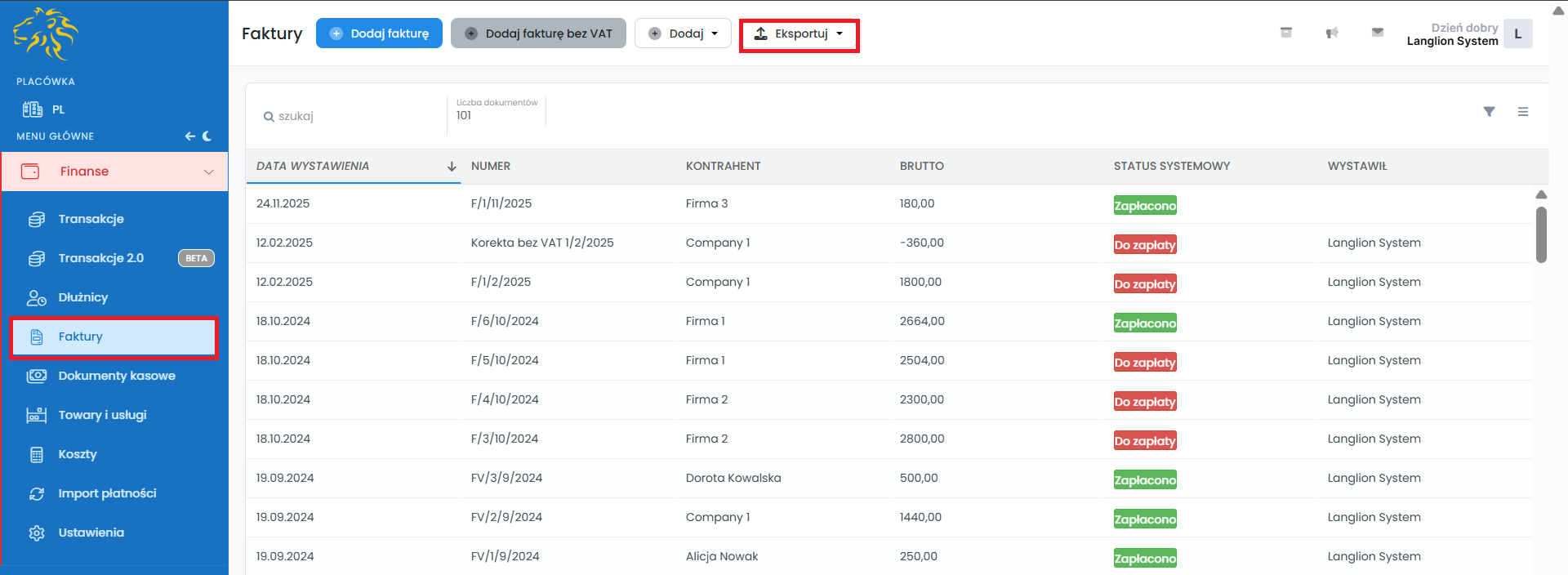Open Transakcje 2.0 BETA page
1568x575 pixels.
(x=100, y=258)
